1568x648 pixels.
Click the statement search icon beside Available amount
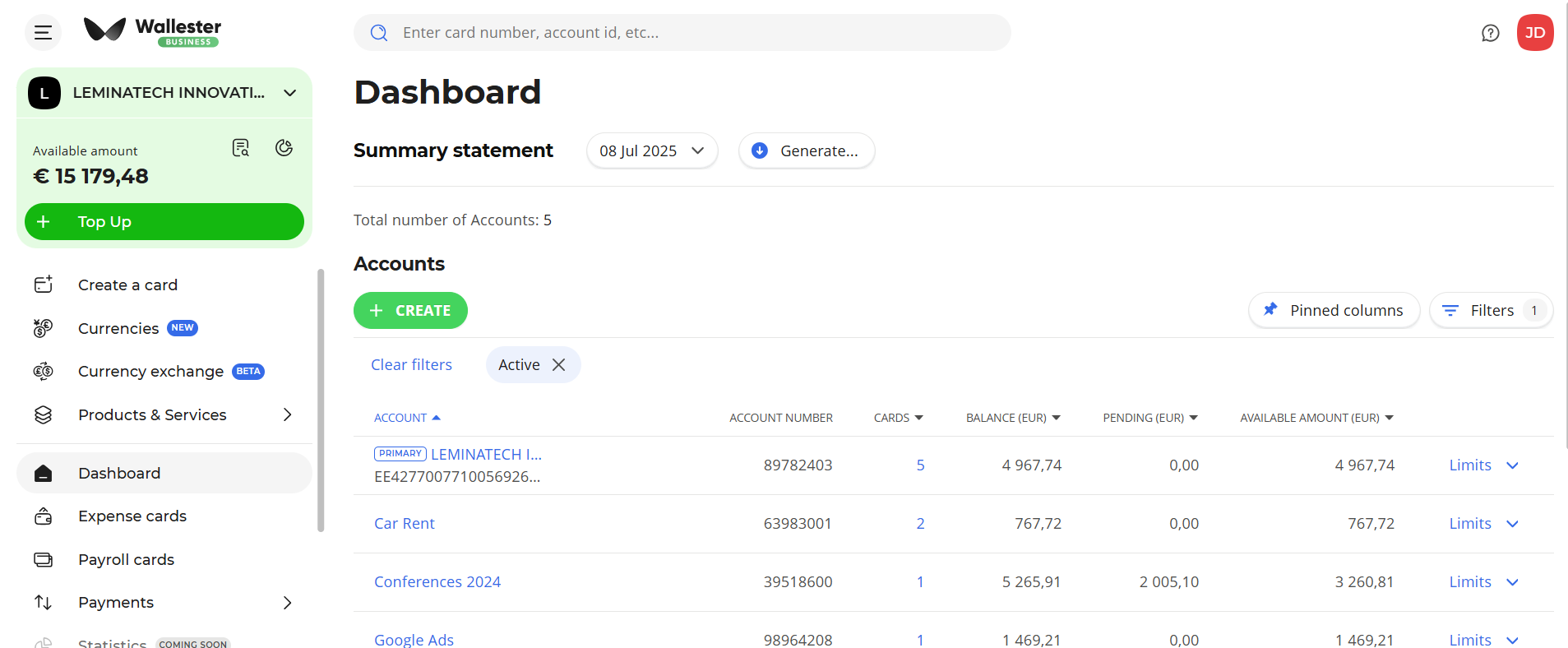(x=240, y=148)
